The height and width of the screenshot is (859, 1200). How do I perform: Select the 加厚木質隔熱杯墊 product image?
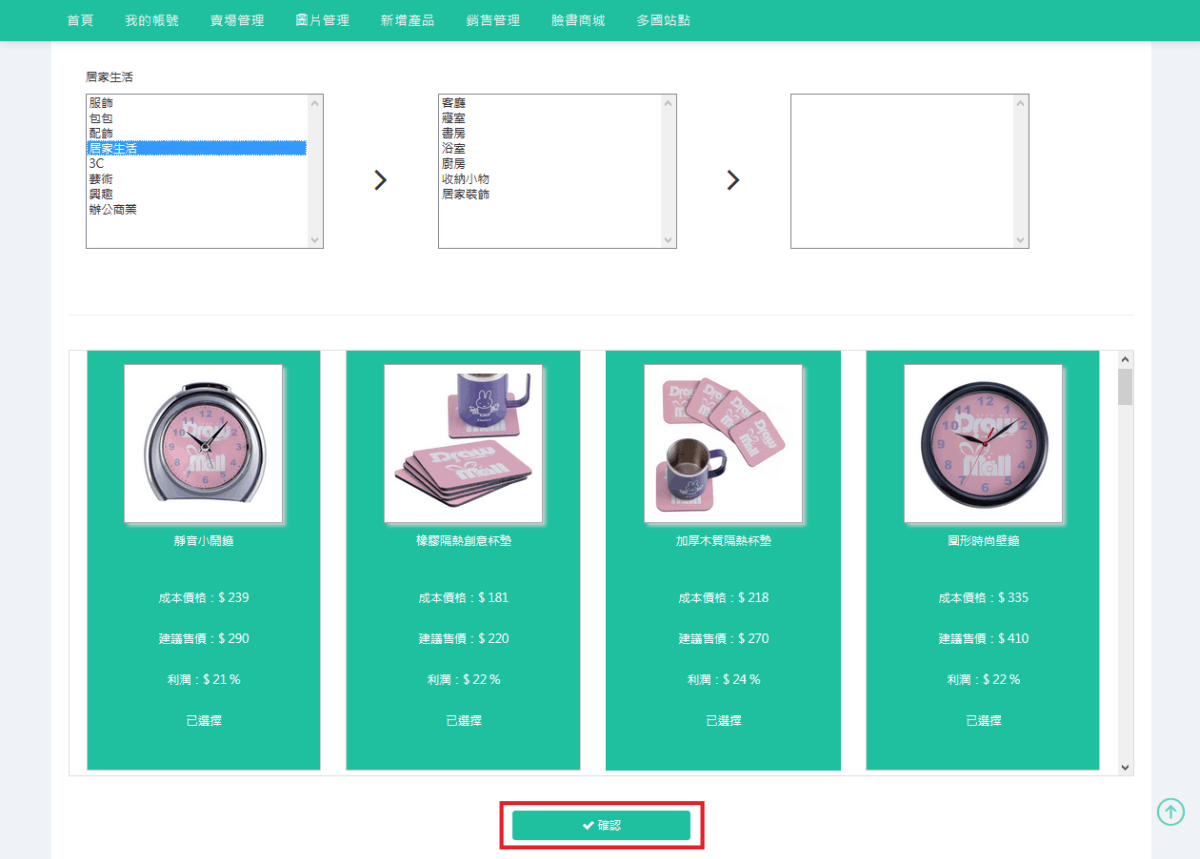click(723, 443)
